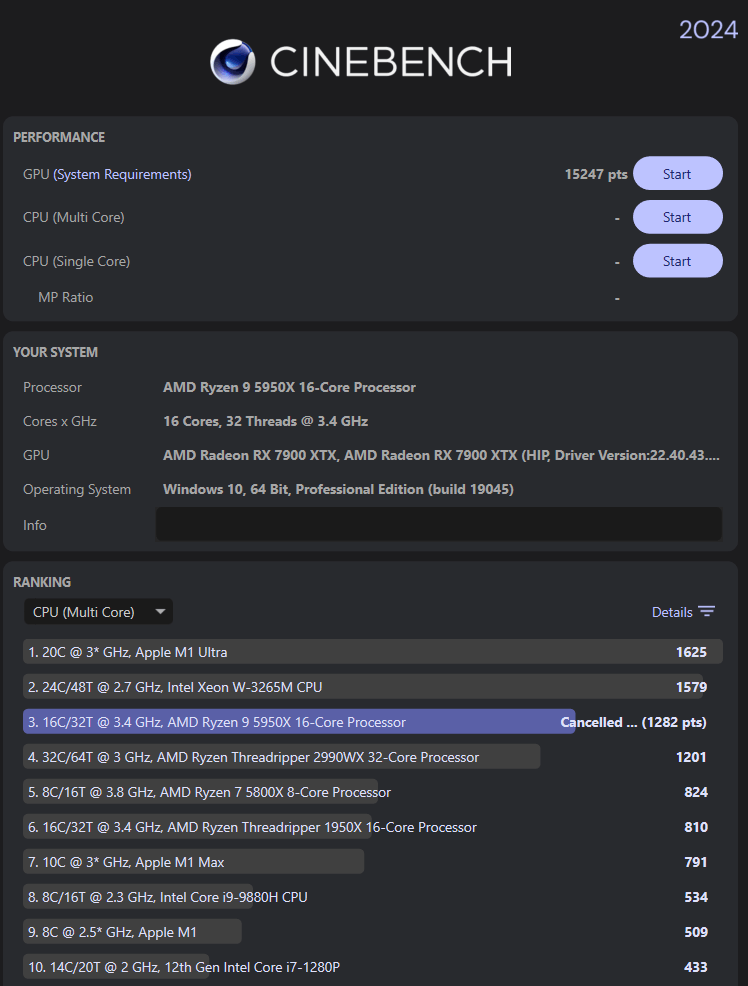Open the Details ranking view
This screenshot has width=748, height=986.
[x=683, y=612]
